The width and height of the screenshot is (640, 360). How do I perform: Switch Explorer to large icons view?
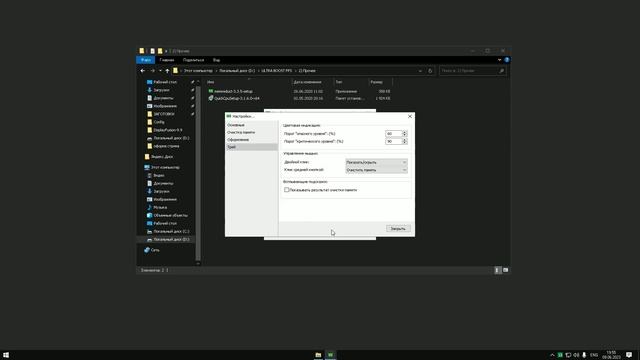coord(505,270)
